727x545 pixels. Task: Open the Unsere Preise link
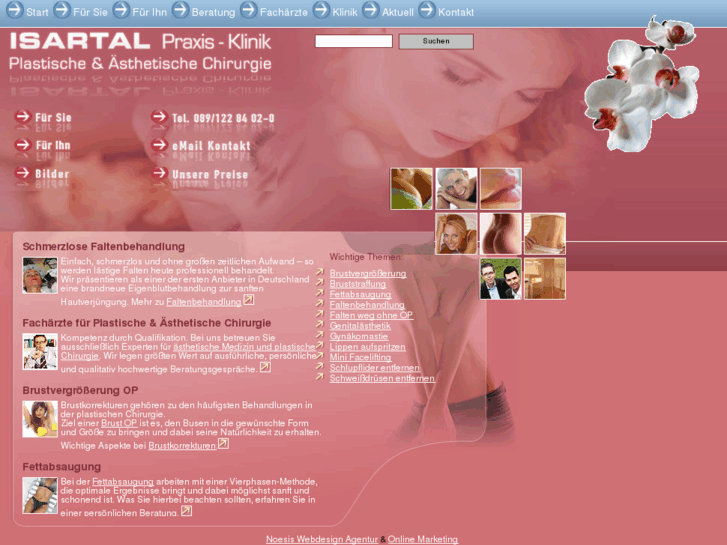[210, 175]
